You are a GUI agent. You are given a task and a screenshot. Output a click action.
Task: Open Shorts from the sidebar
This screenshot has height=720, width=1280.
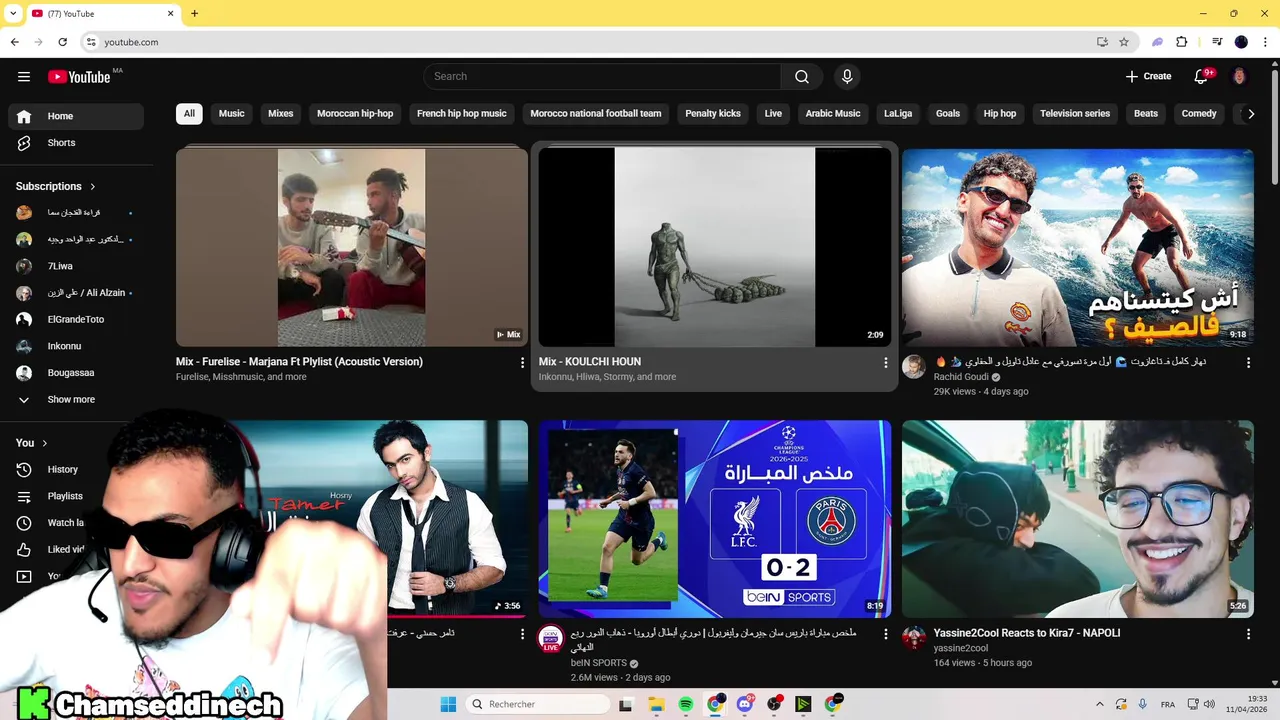pyautogui.click(x=76, y=143)
